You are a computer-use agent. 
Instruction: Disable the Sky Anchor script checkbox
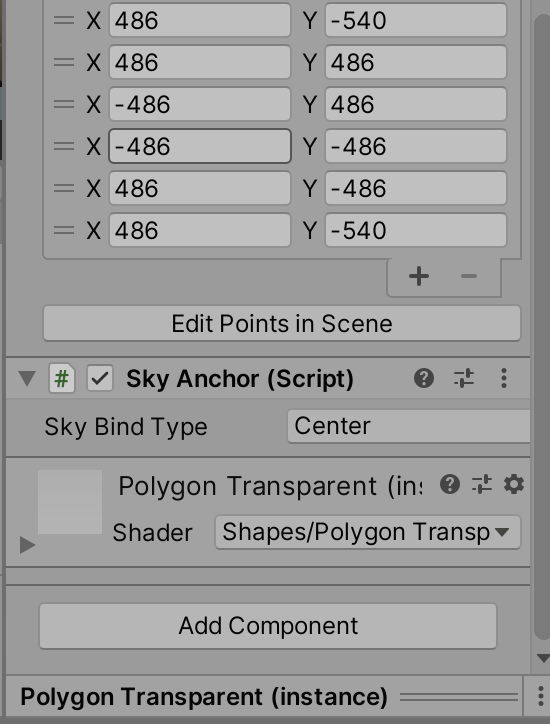(100, 379)
